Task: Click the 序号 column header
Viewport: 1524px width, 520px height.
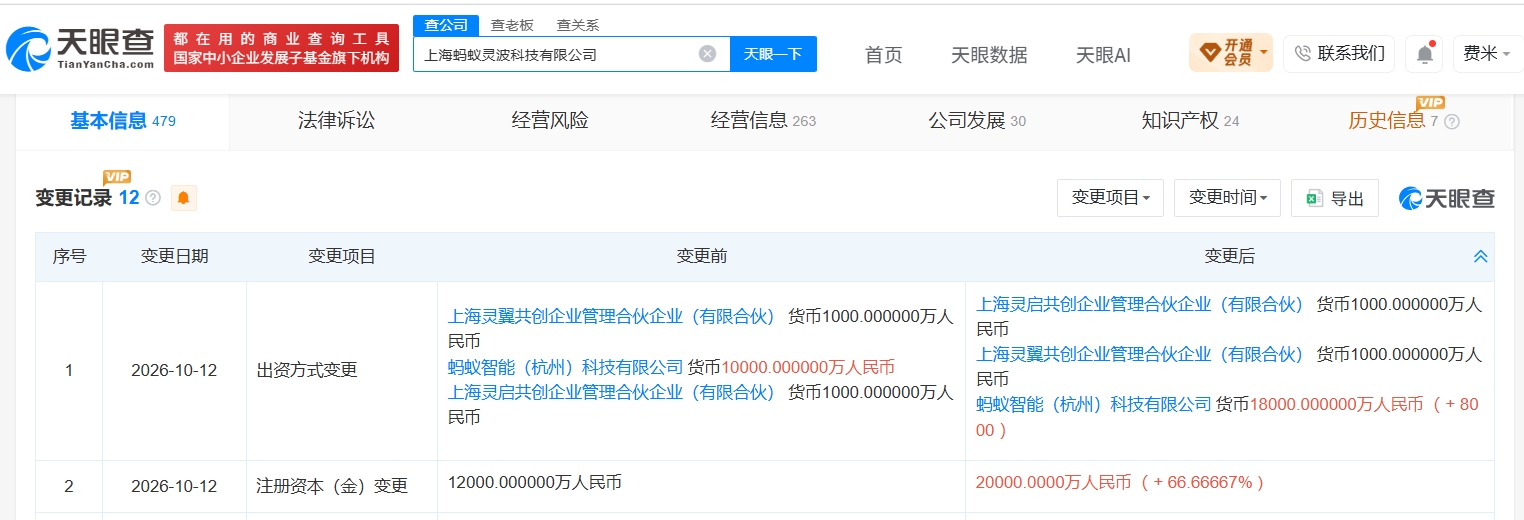Action: point(69,257)
